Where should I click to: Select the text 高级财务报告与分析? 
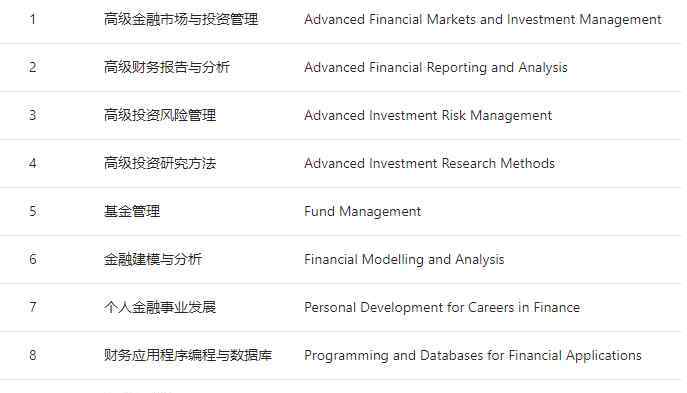point(167,67)
